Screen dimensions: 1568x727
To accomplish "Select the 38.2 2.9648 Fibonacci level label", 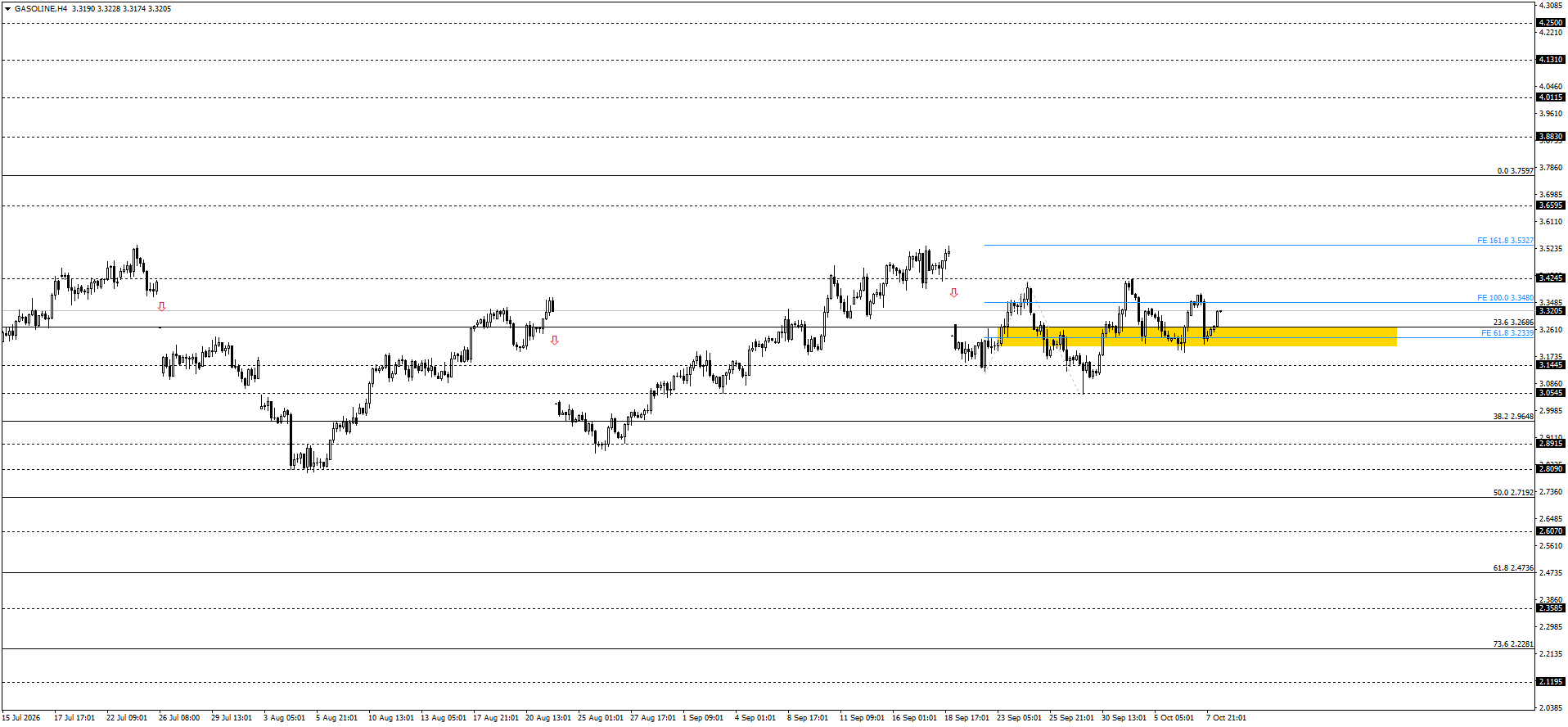I will 1513,417.
